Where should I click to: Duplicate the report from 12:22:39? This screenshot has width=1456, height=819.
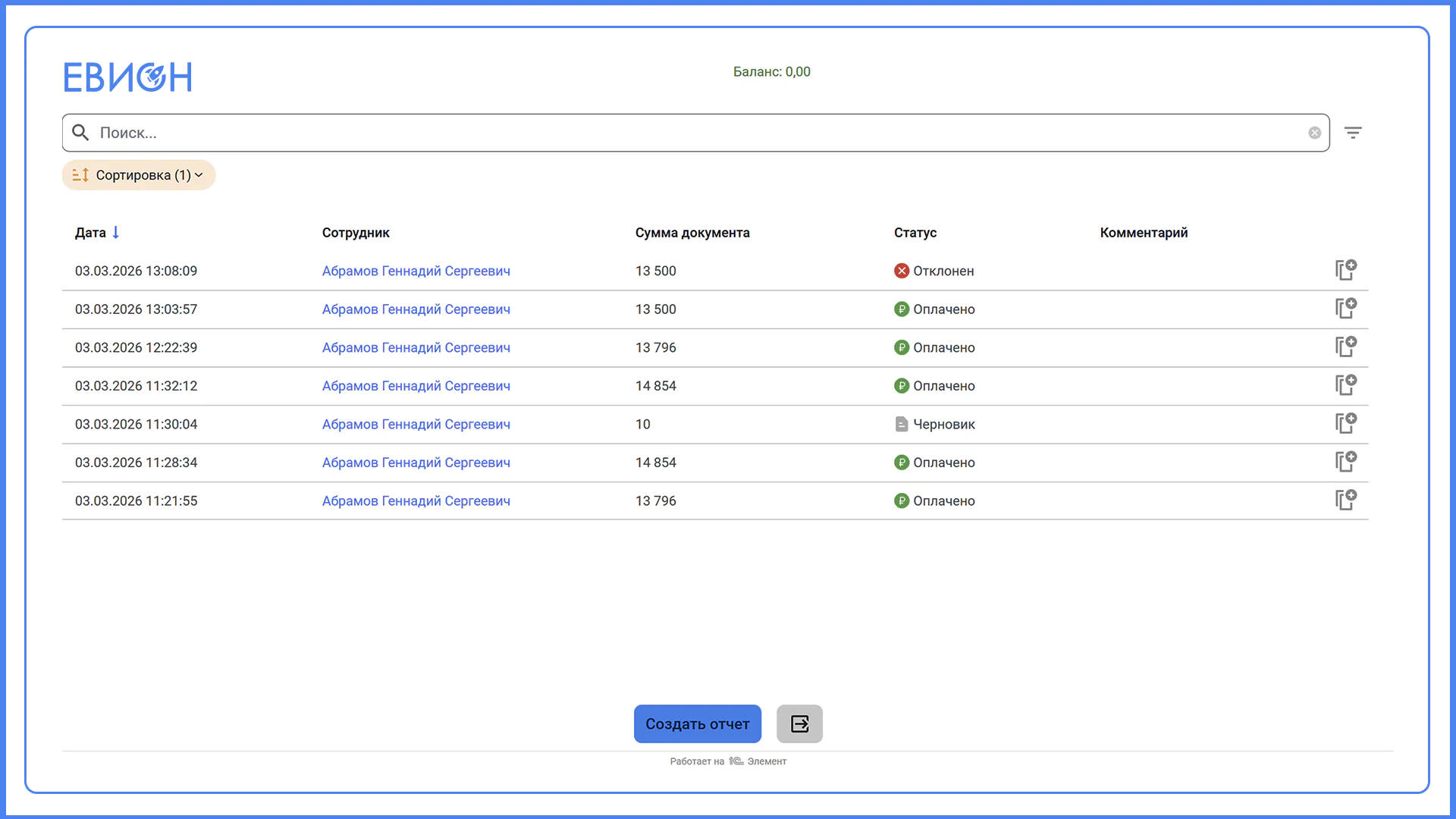click(1346, 347)
